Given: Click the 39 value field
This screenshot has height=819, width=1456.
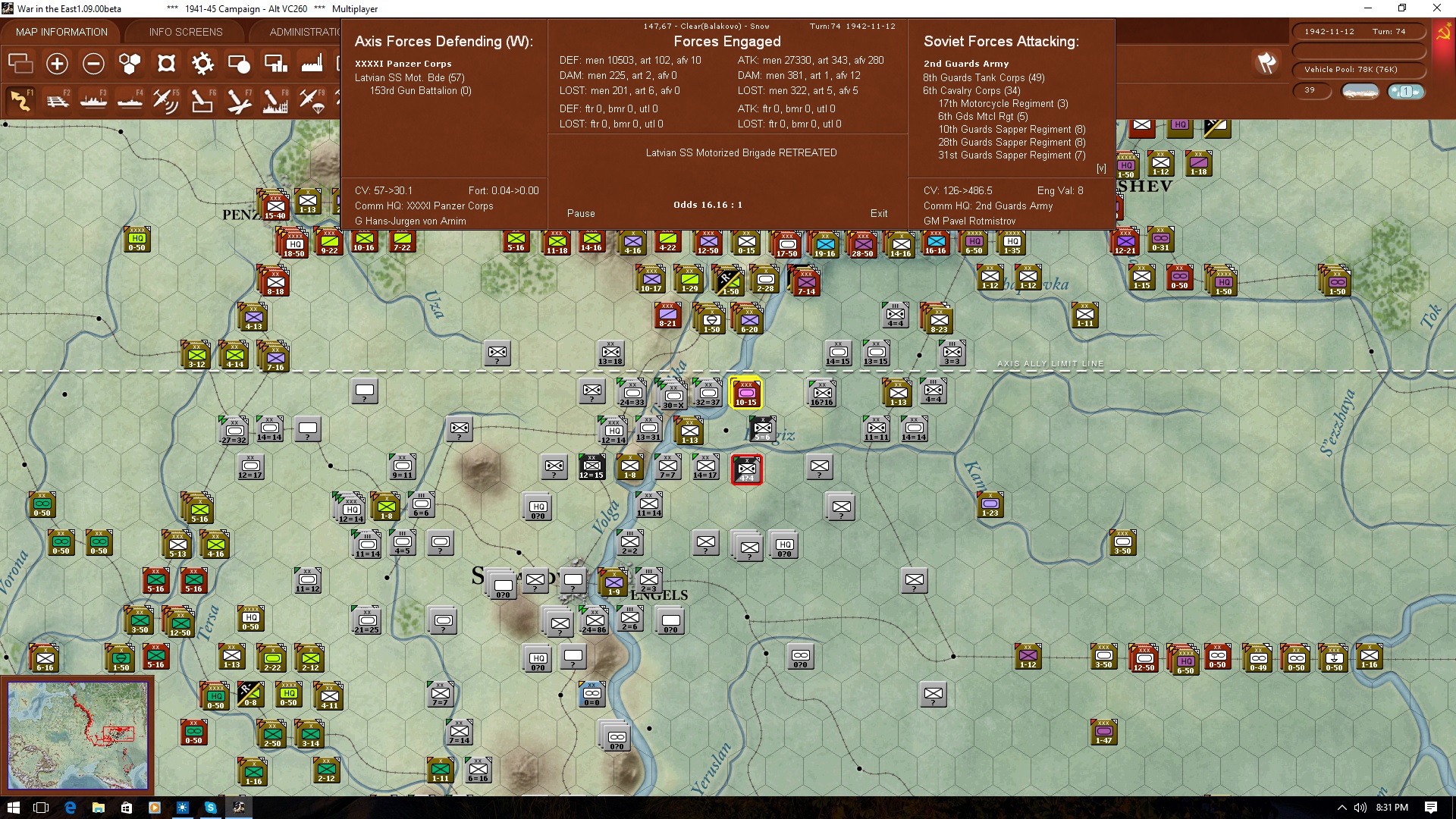Looking at the screenshot, I should tap(1312, 90).
